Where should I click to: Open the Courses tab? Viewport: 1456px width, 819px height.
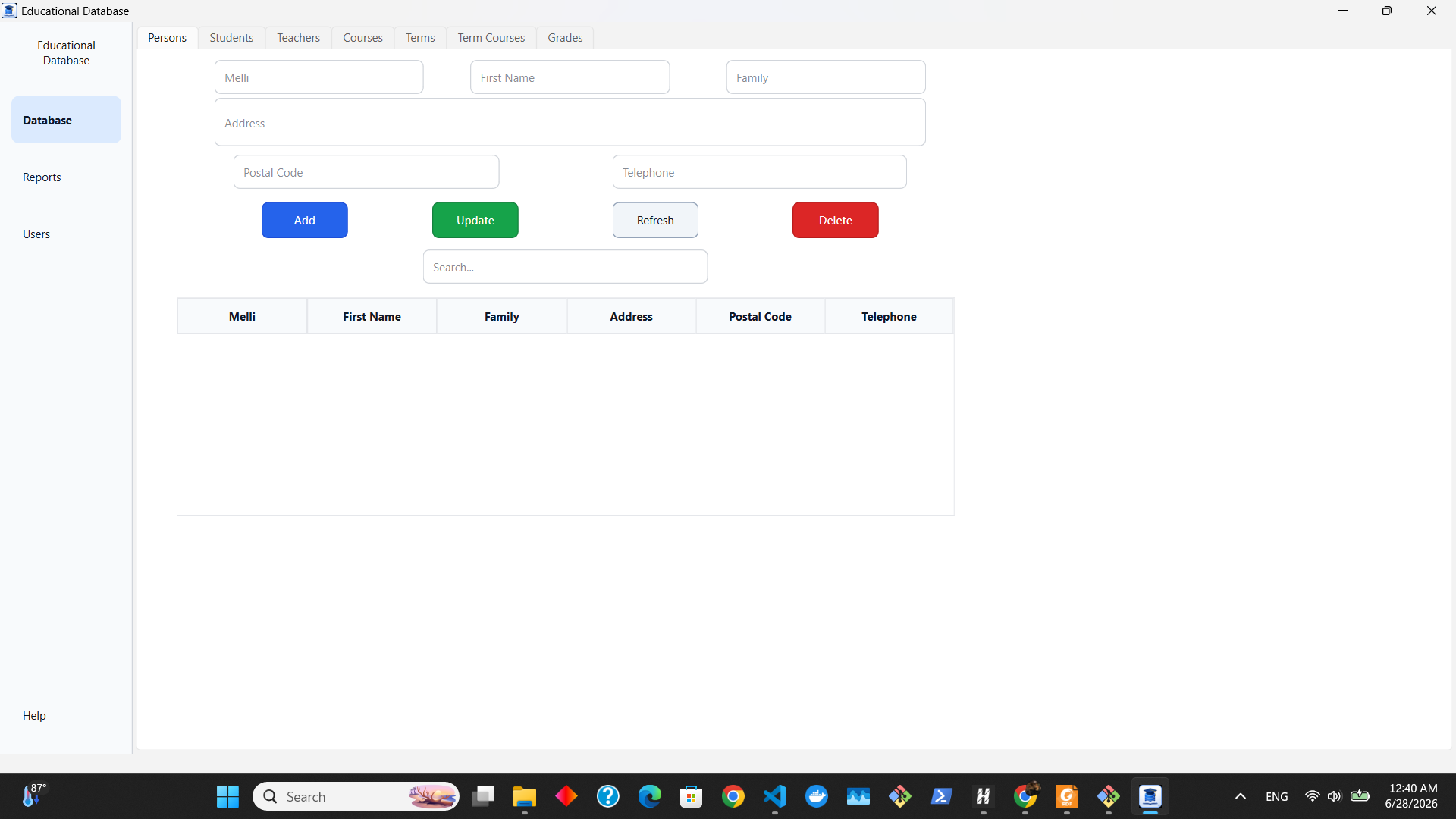pos(362,38)
